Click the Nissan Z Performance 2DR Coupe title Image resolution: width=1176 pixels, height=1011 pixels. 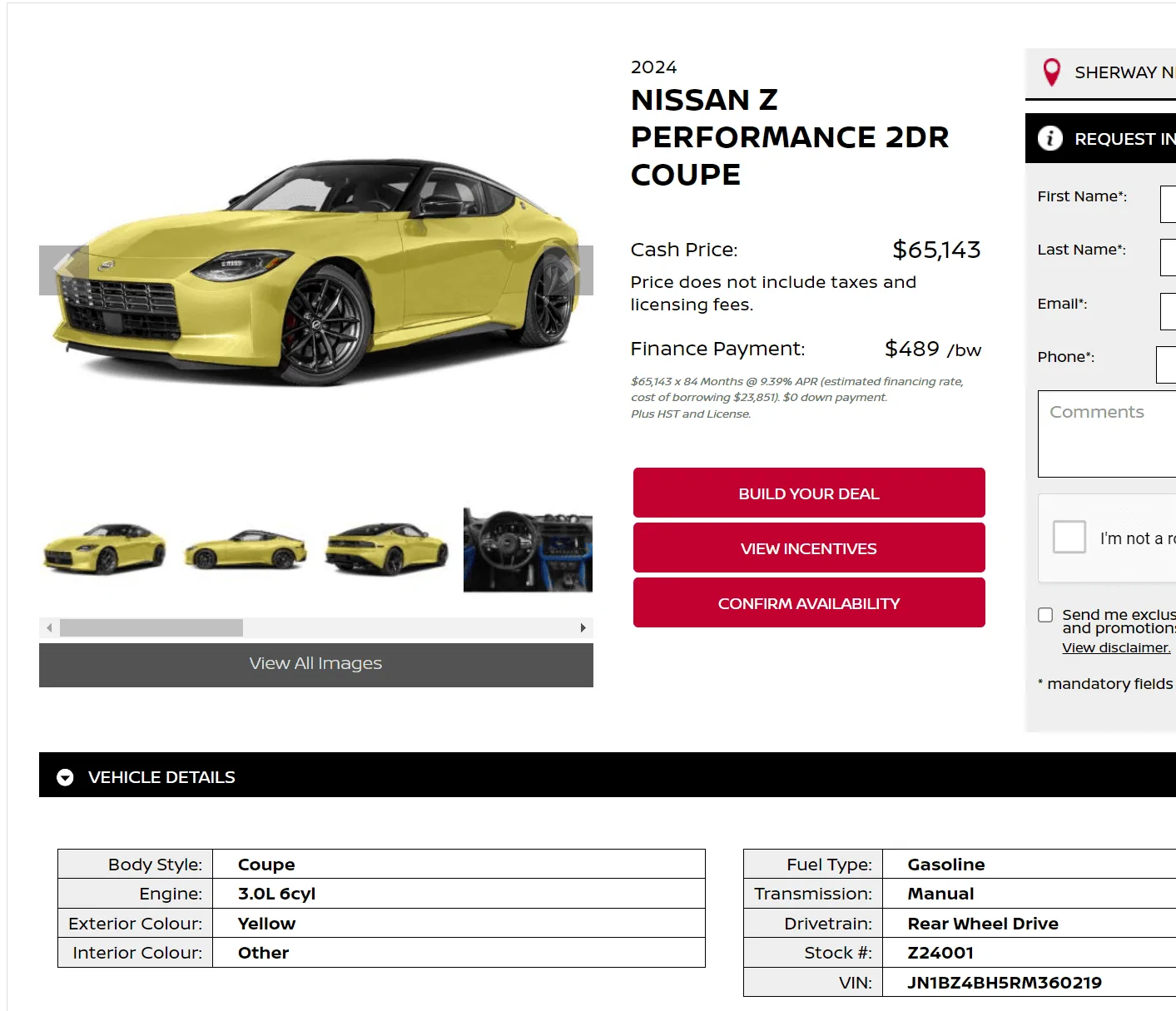pos(790,137)
